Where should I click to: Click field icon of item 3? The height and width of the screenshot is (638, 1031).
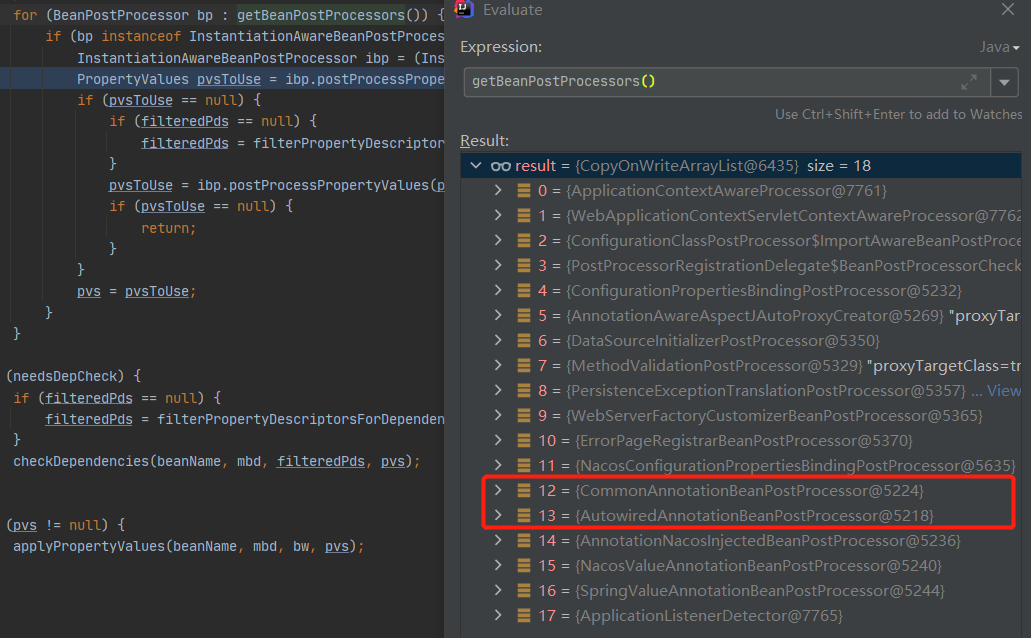[523, 266]
